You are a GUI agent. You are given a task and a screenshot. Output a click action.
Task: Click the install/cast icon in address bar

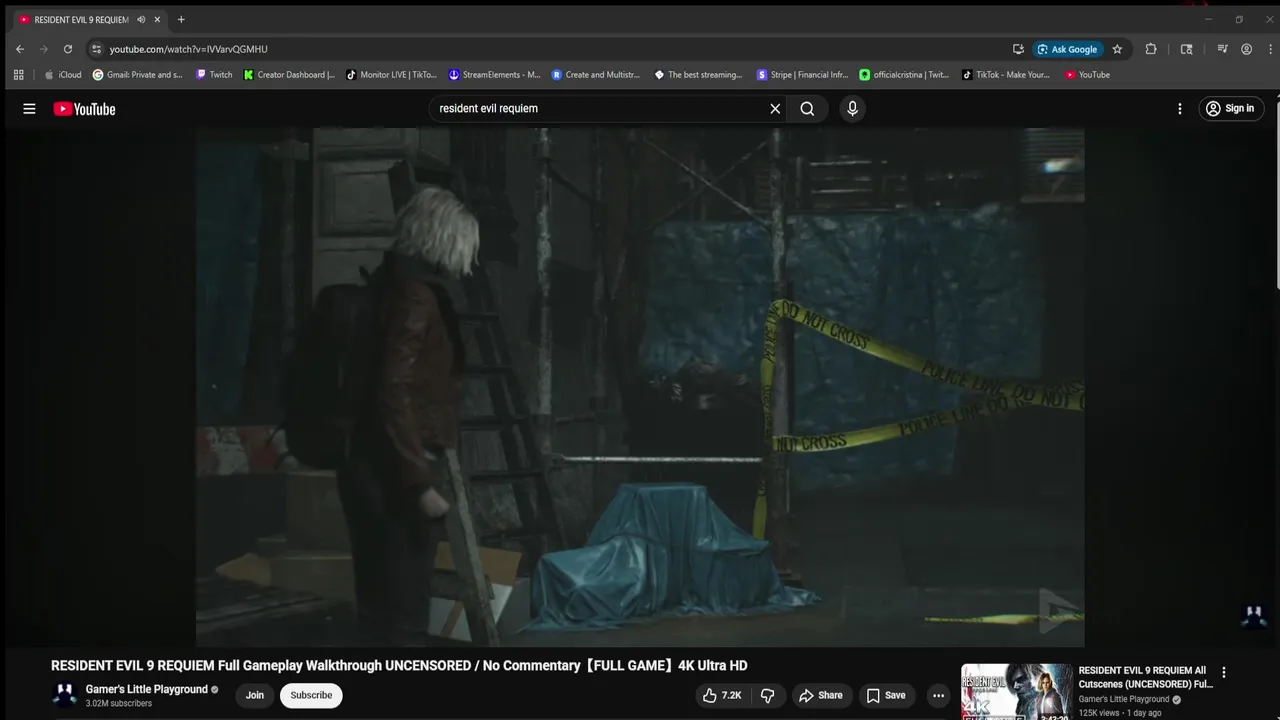[1018, 49]
